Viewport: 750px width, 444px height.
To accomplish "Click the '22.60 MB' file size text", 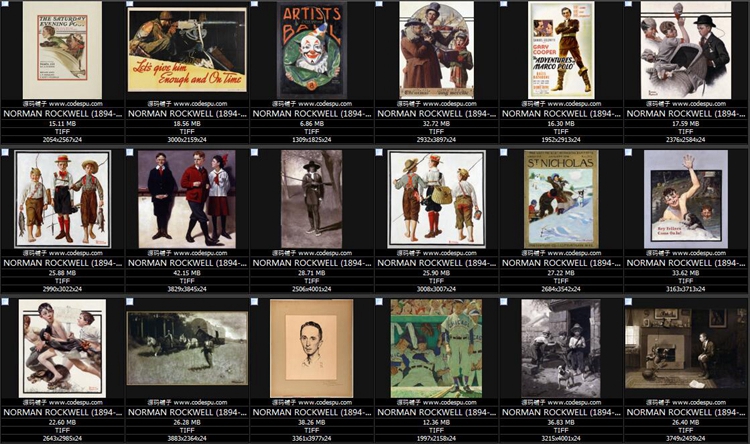I will tap(63, 422).
